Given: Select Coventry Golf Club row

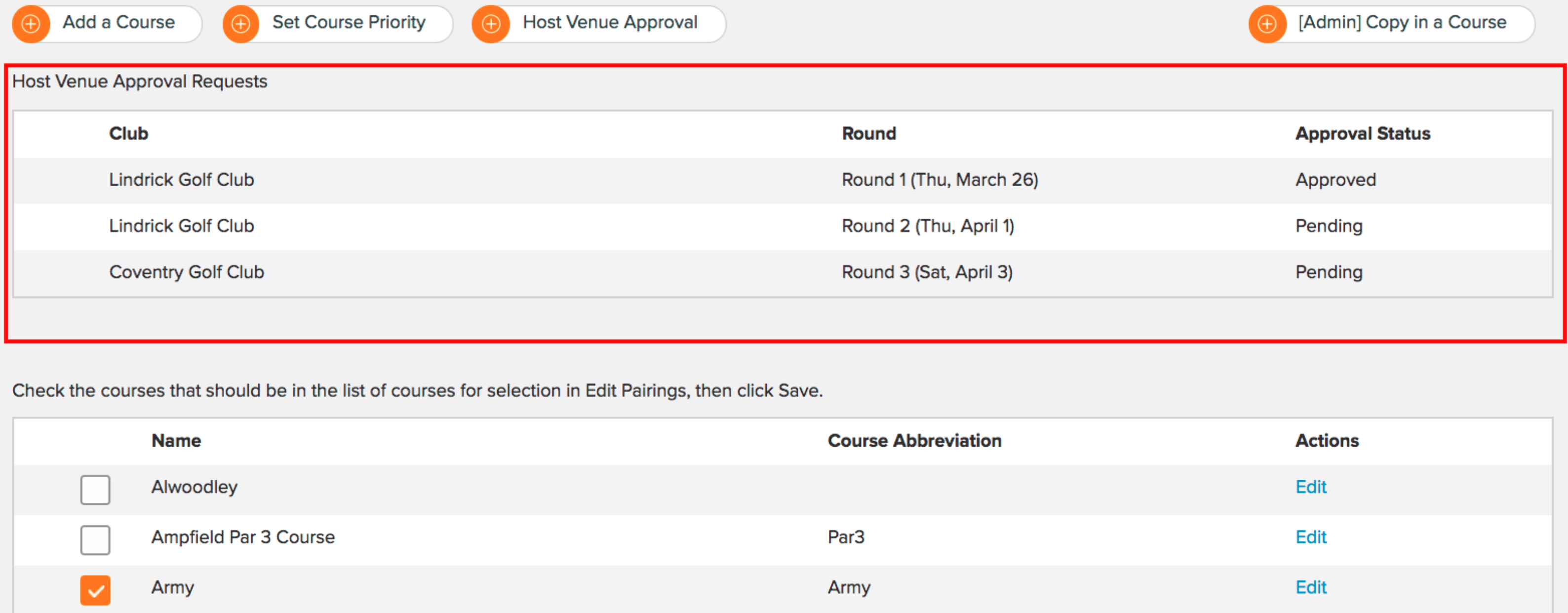Looking at the screenshot, I should [x=783, y=272].
